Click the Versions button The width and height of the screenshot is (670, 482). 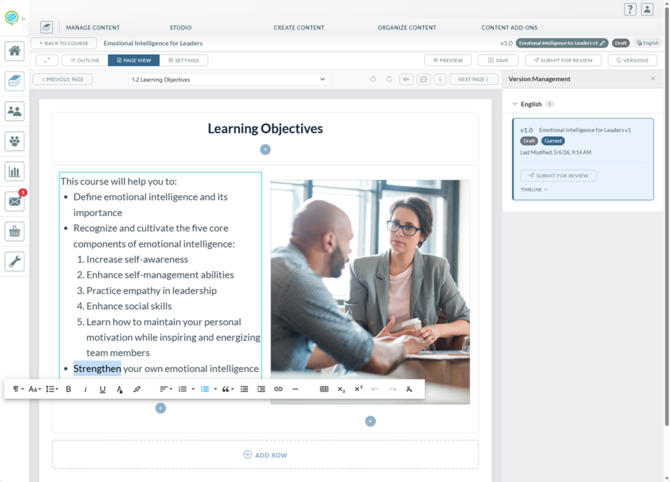(632, 60)
